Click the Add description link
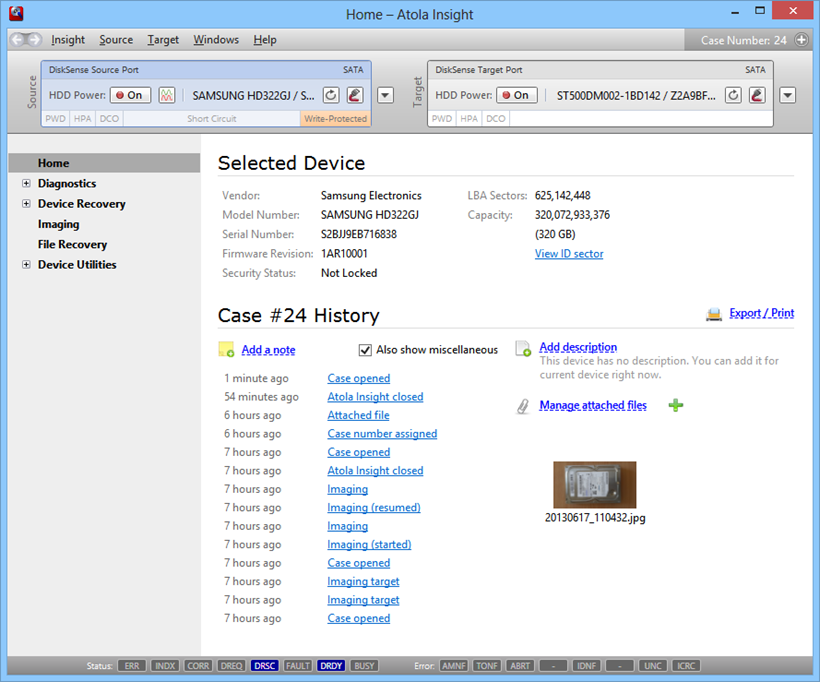The image size is (820, 682). [578, 347]
